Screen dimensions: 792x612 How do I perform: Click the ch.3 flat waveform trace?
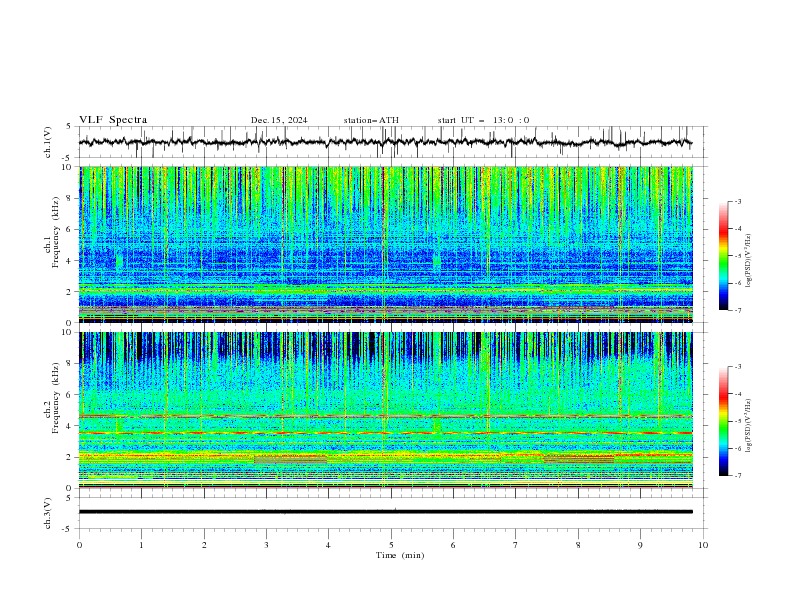pyautogui.click(x=386, y=512)
